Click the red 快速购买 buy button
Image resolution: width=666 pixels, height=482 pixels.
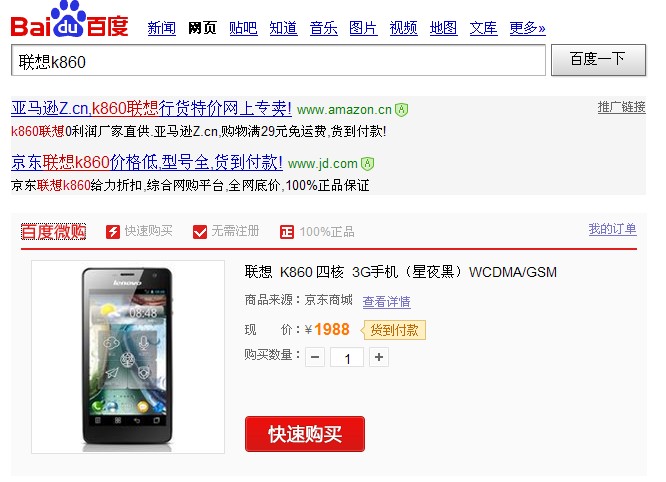pyautogui.click(x=305, y=434)
